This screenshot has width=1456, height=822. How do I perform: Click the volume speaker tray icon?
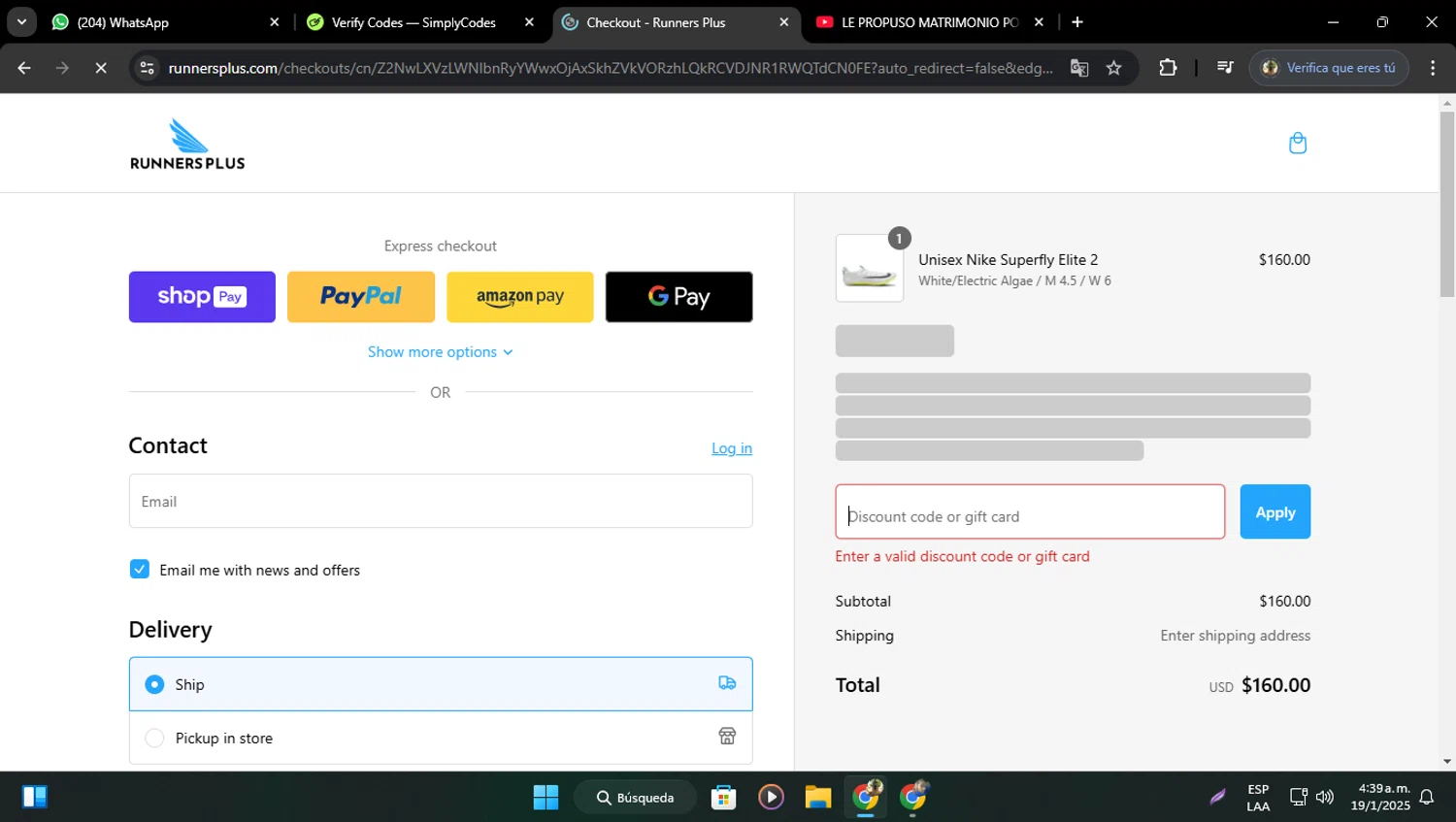tap(1325, 797)
